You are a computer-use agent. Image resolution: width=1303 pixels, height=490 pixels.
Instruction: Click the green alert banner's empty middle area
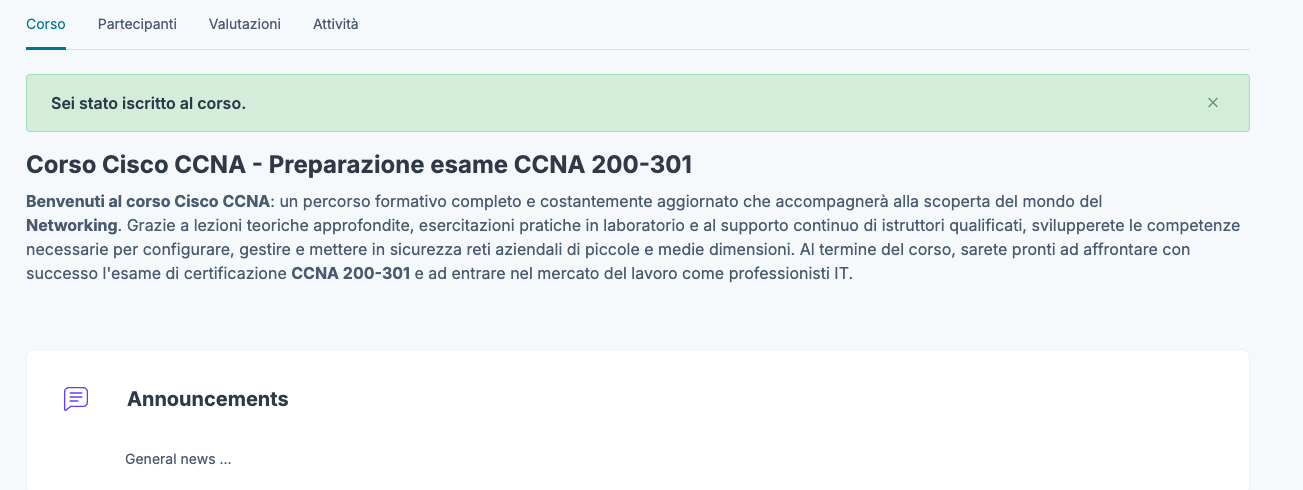click(x=700, y=103)
